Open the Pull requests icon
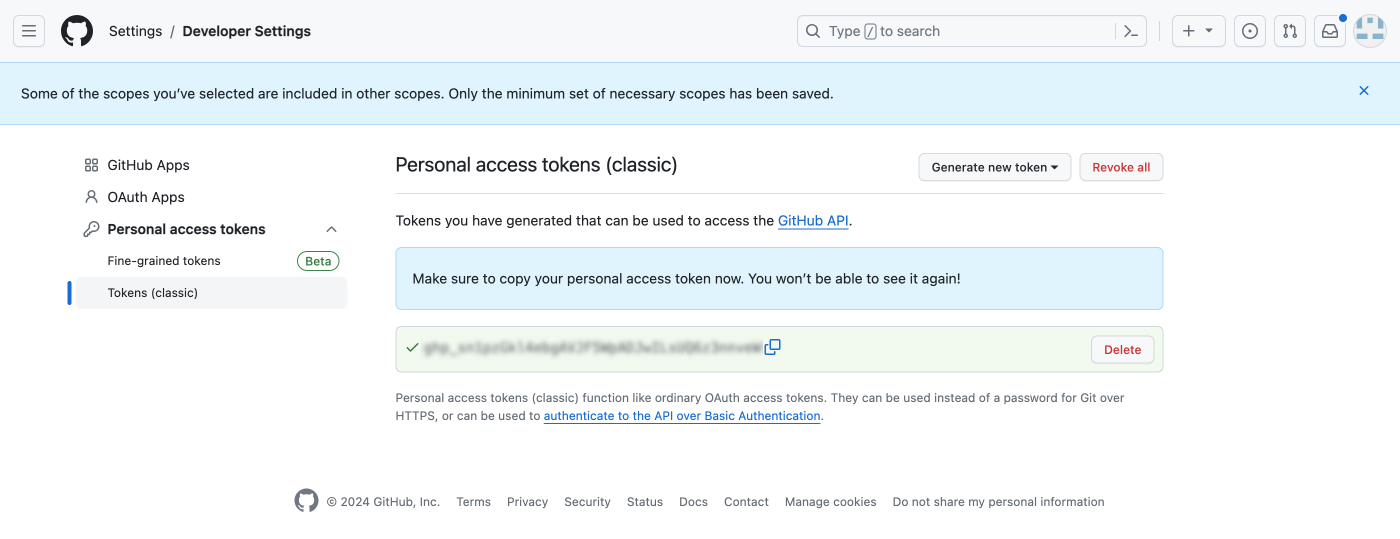Viewport: 1400px width, 539px height. click(1290, 31)
